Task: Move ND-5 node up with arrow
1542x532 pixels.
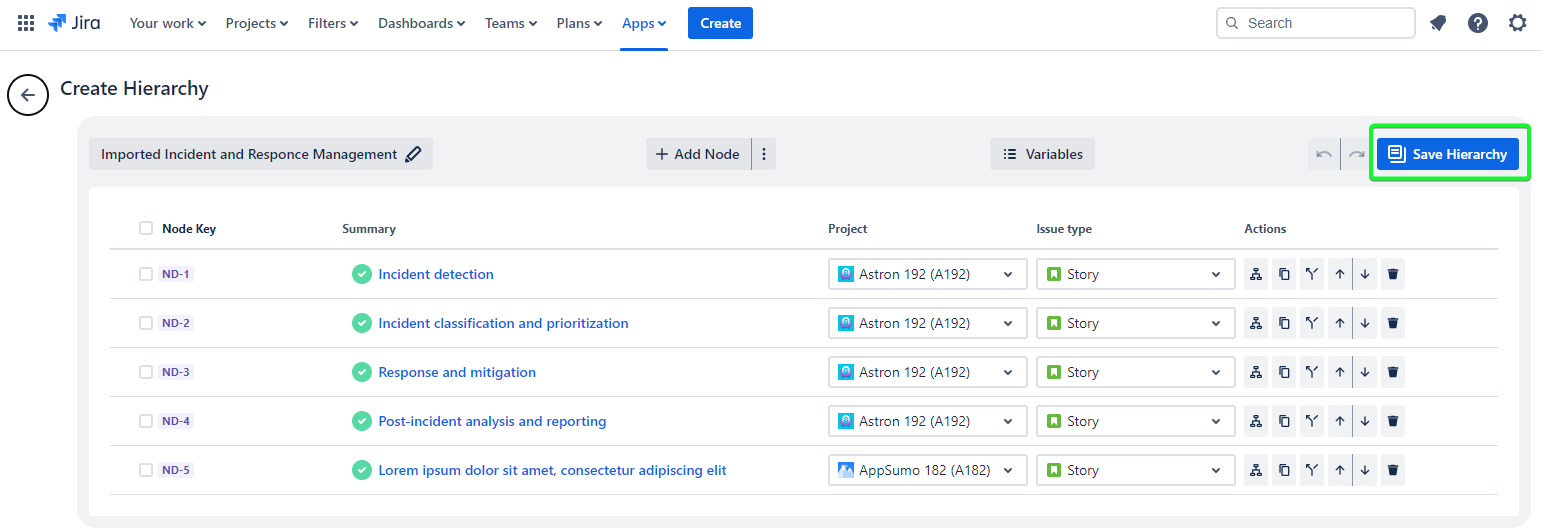Action: point(1340,470)
